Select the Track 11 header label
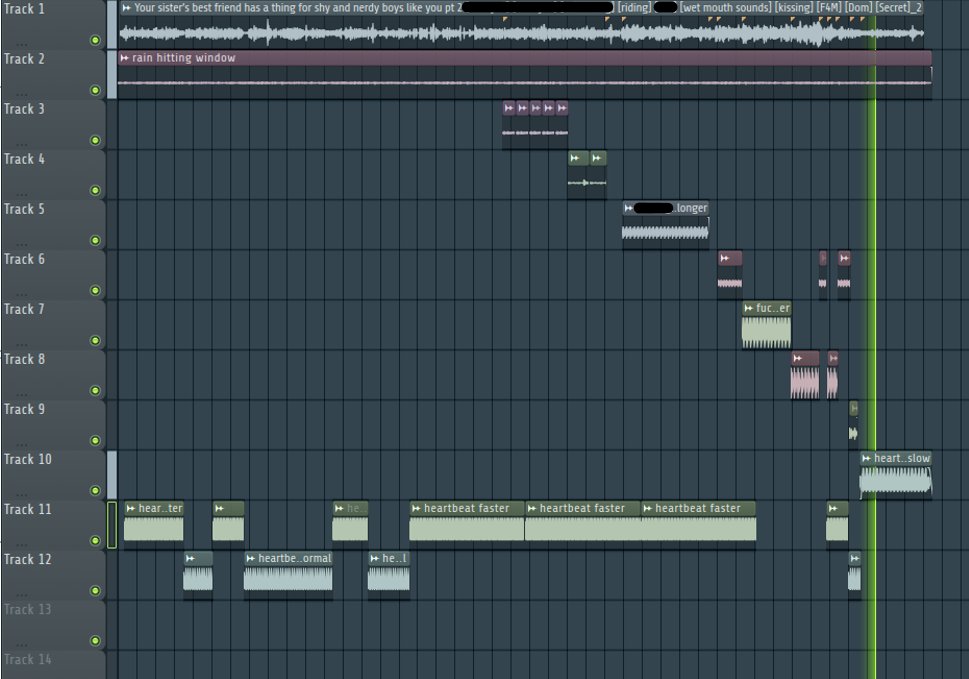Viewport: 969px width, 679px height. point(27,510)
